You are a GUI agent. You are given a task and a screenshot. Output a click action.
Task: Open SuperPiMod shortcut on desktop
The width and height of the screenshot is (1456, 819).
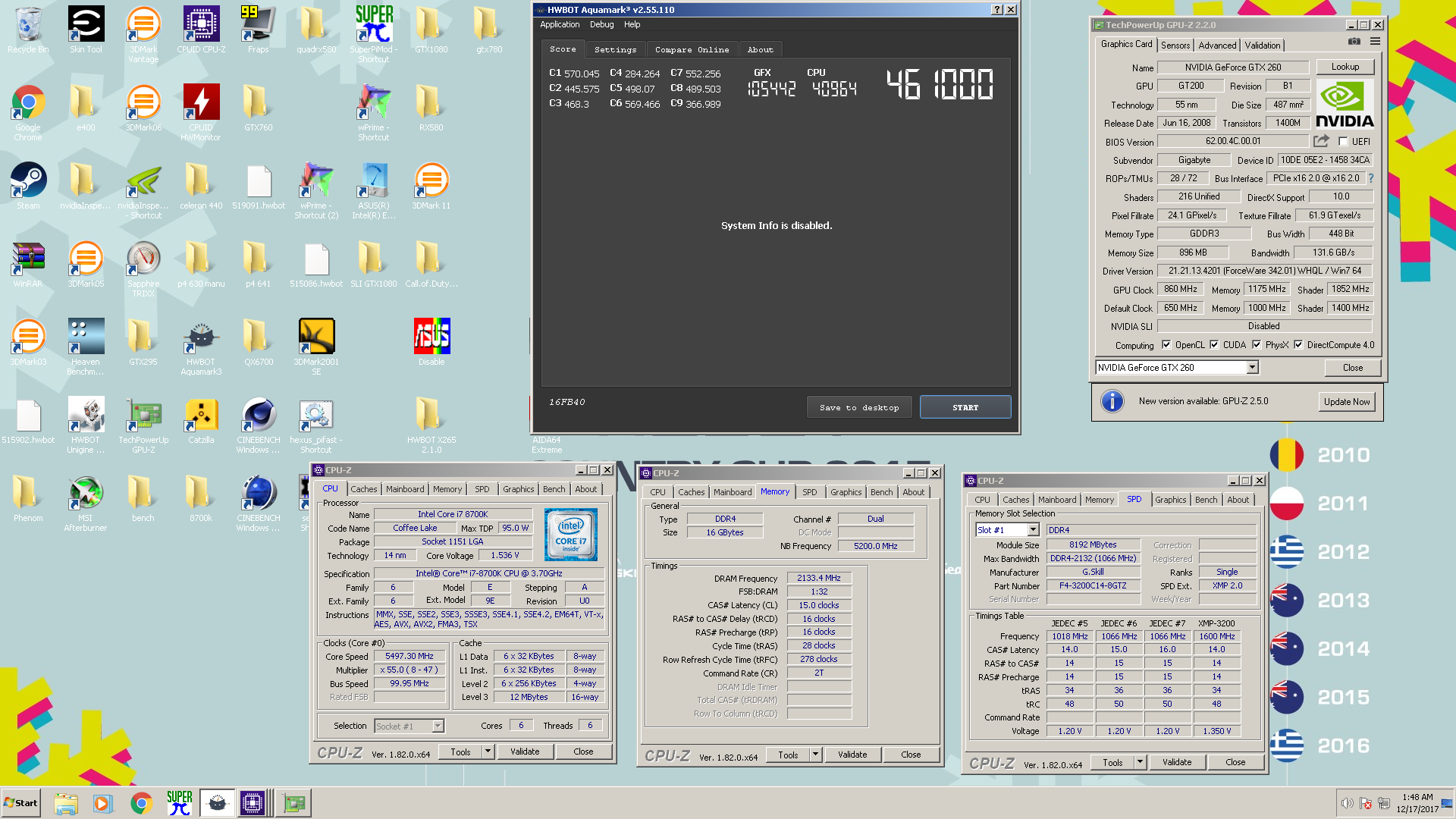[374, 33]
